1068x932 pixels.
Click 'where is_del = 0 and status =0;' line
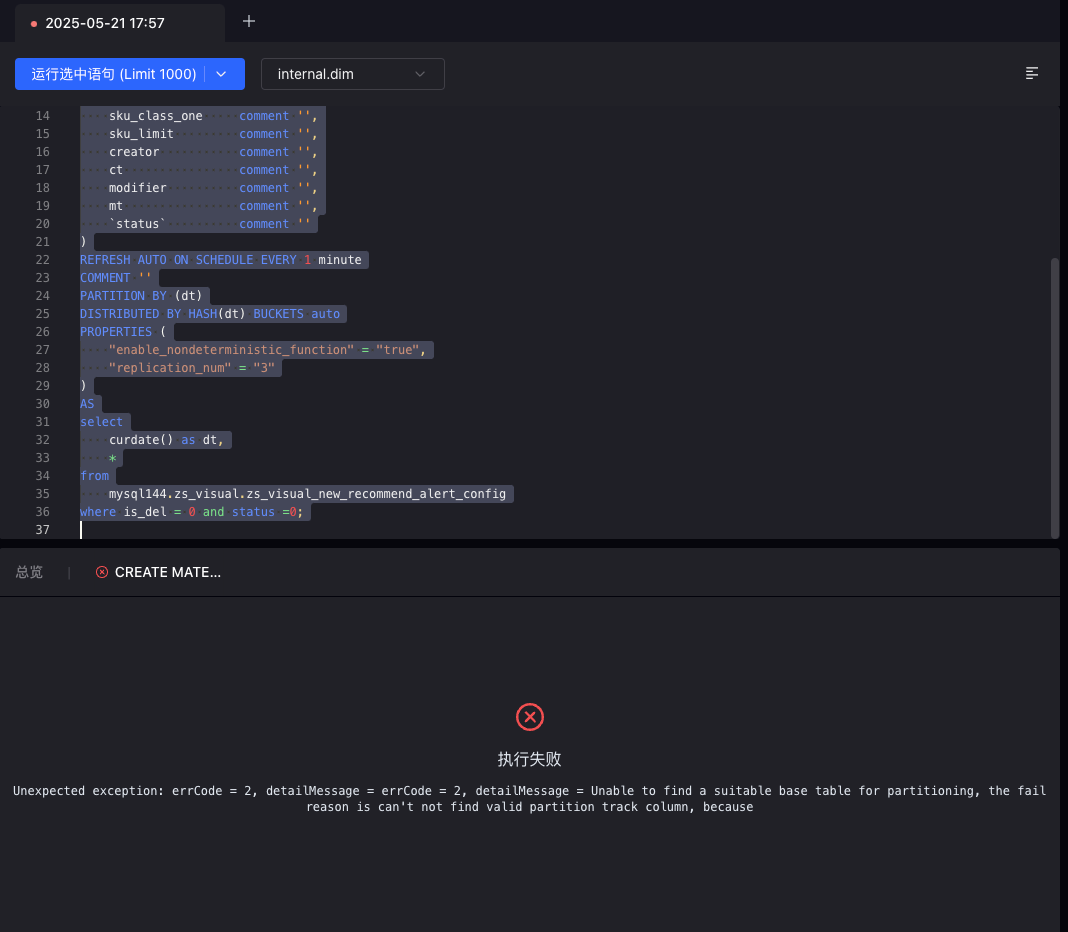tap(191, 512)
